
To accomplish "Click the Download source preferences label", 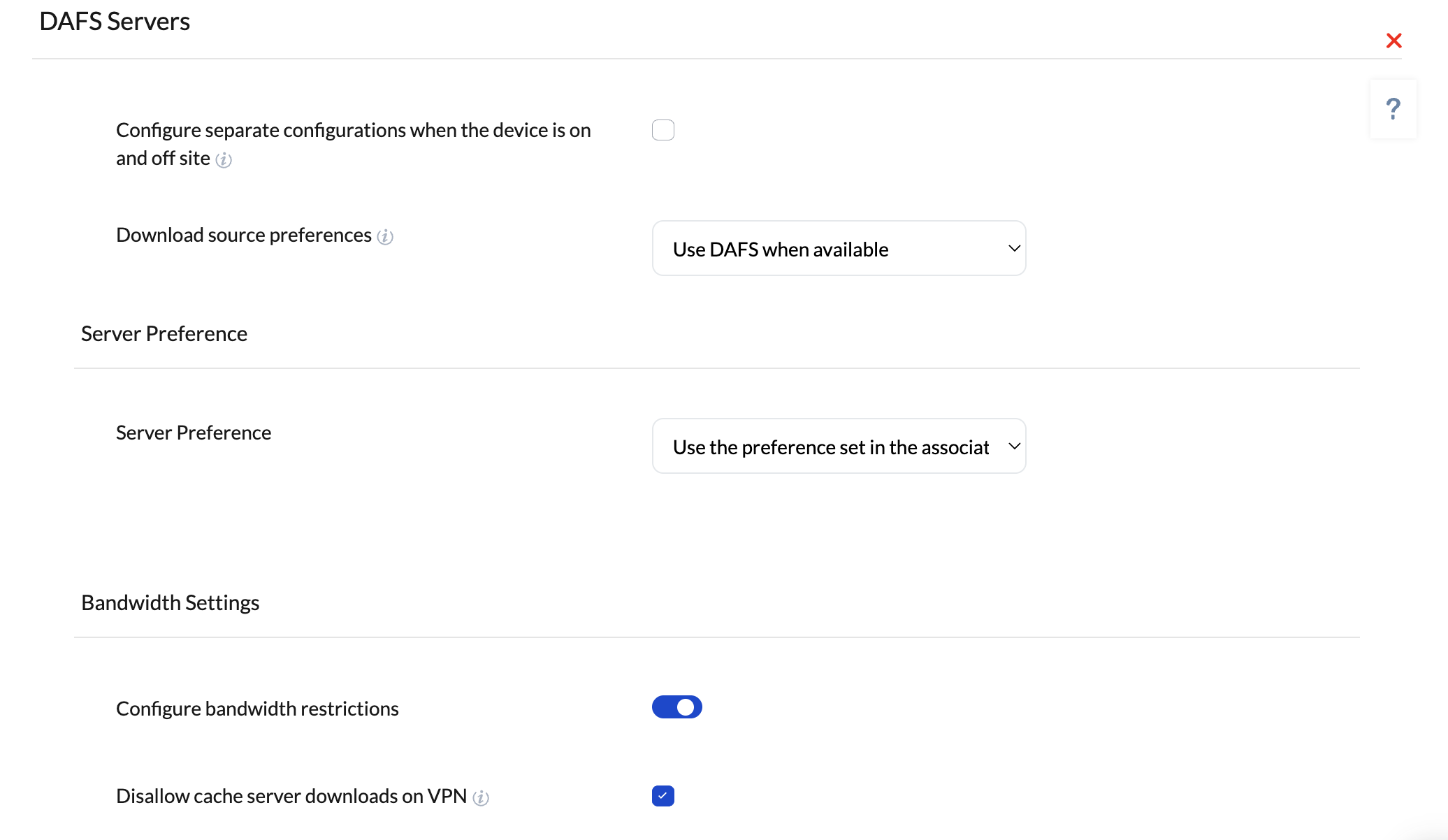I will coord(244,235).
